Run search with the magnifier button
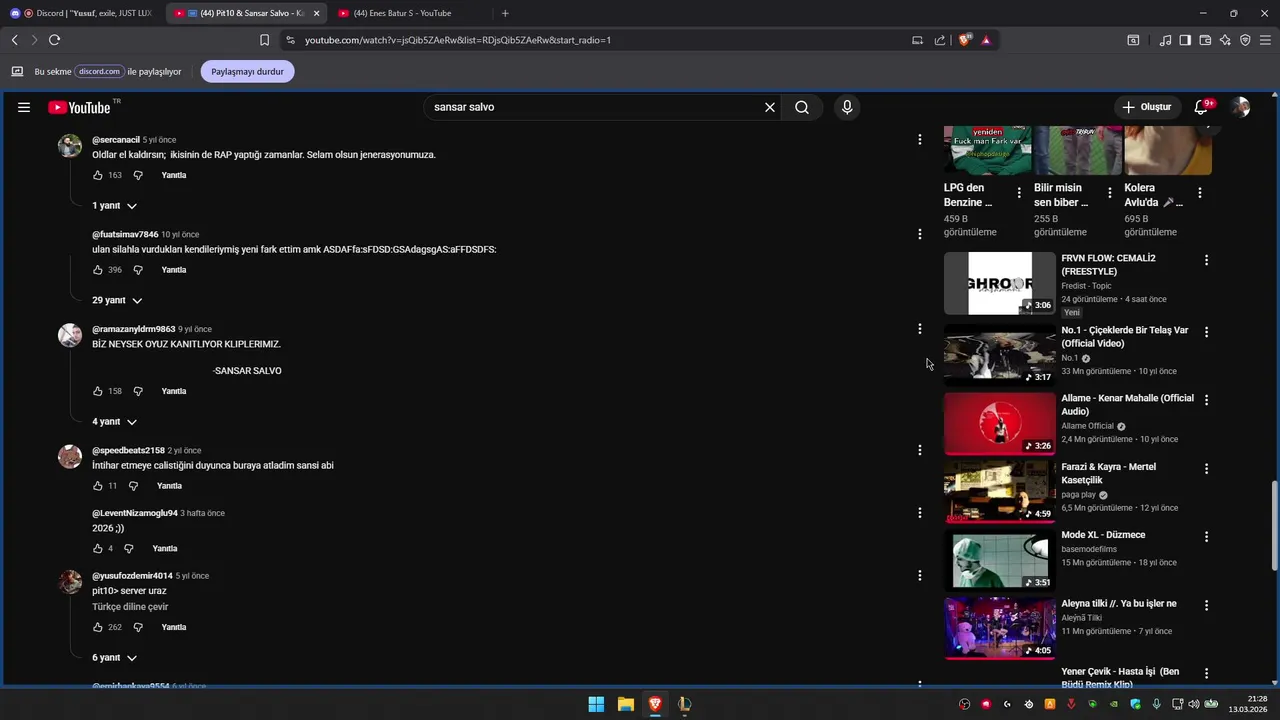The height and width of the screenshot is (720, 1280). [802, 107]
